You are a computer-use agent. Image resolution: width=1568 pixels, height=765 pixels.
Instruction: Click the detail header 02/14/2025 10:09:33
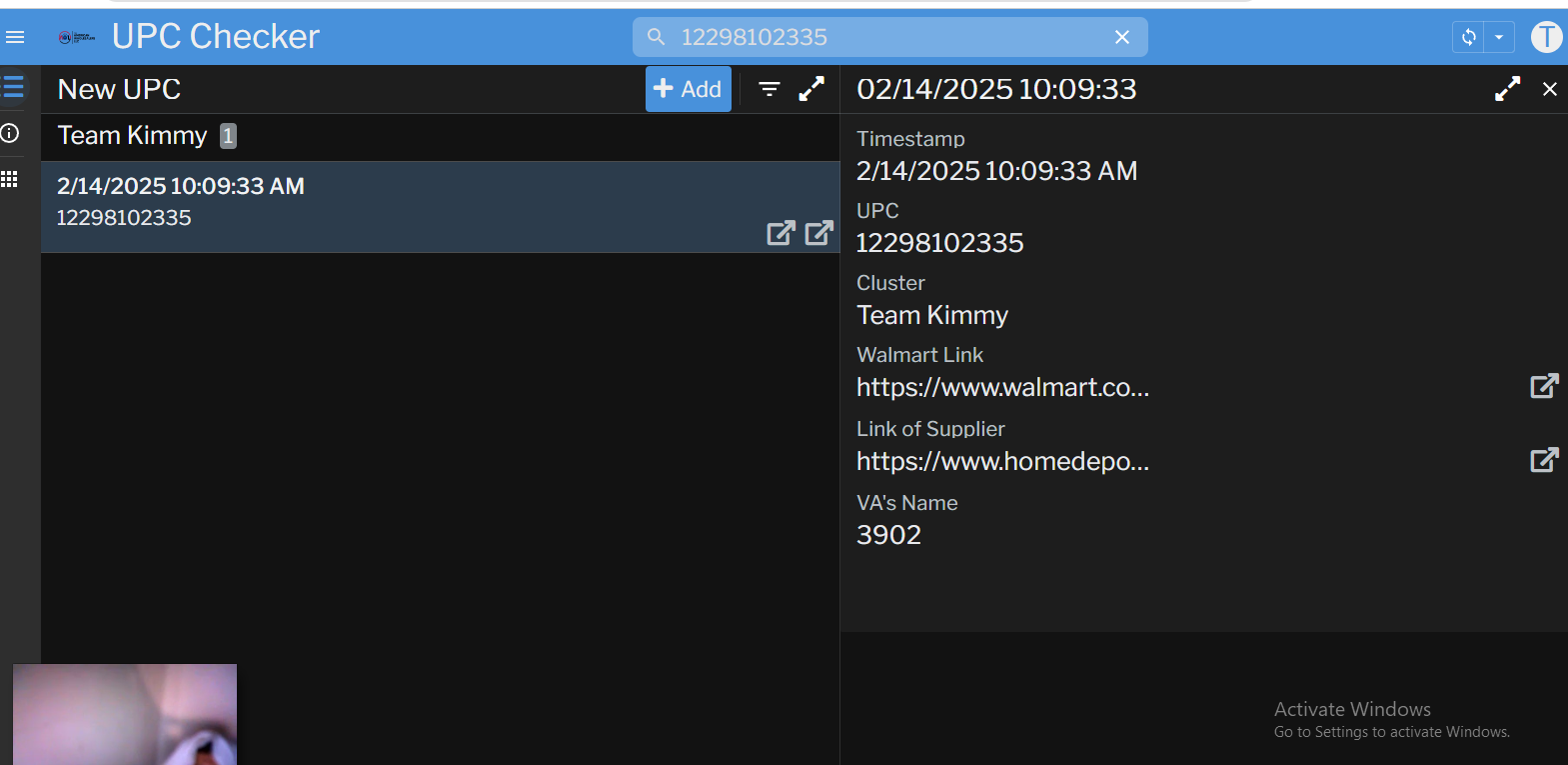click(996, 89)
